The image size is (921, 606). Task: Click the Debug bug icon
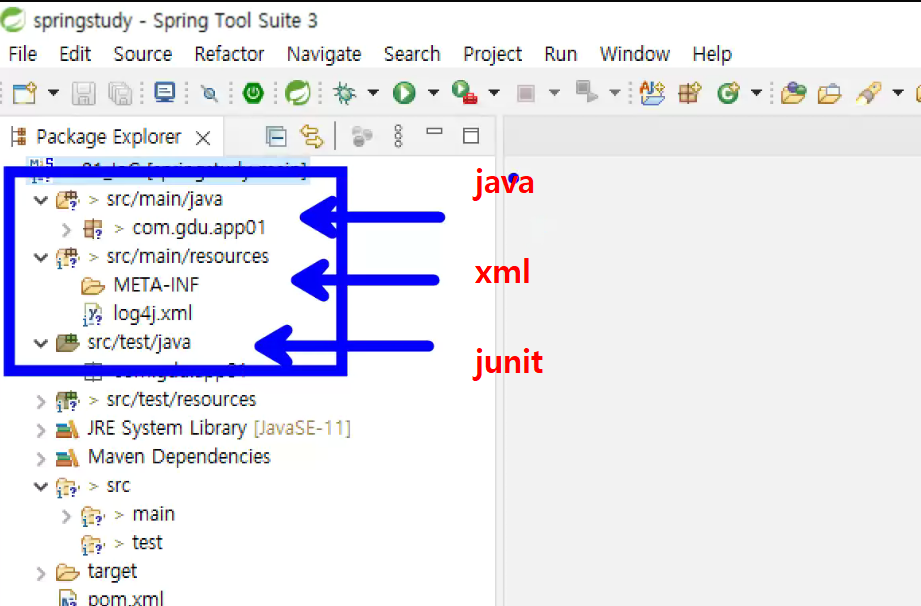pyautogui.click(x=344, y=93)
